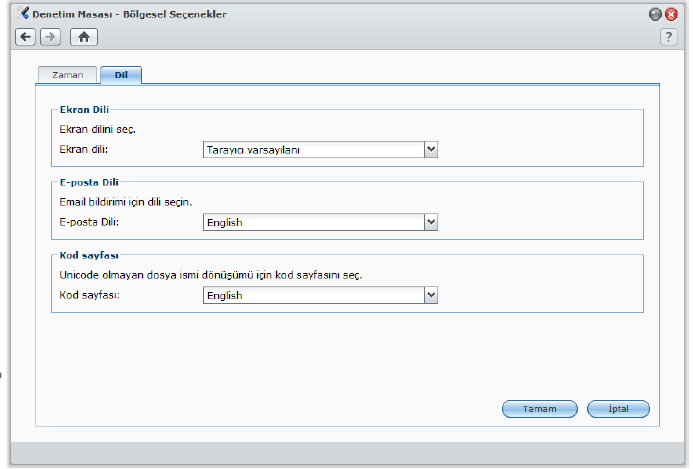
Task: Select the Dil tab
Action: click(x=121, y=75)
